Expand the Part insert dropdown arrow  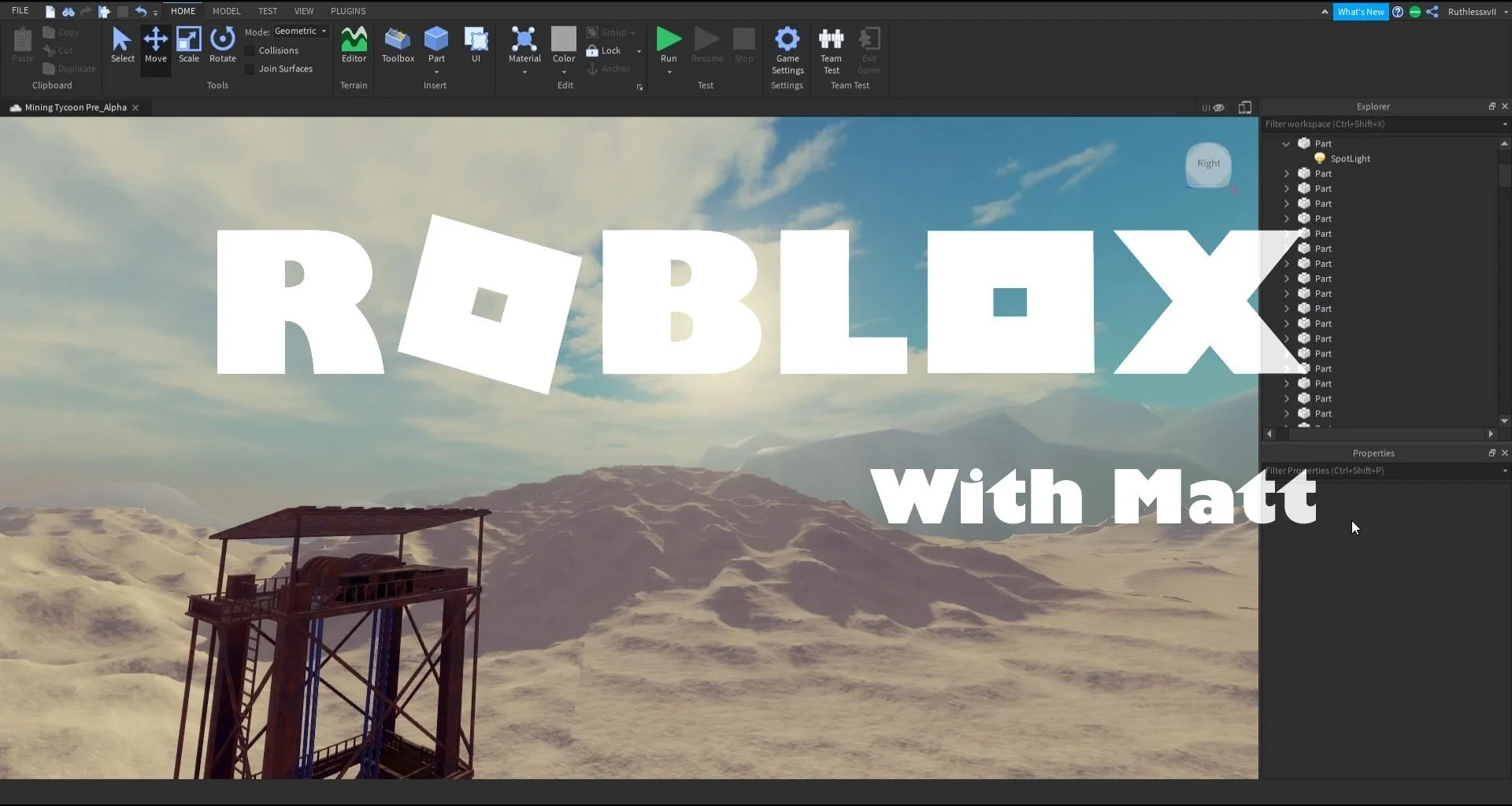436,72
